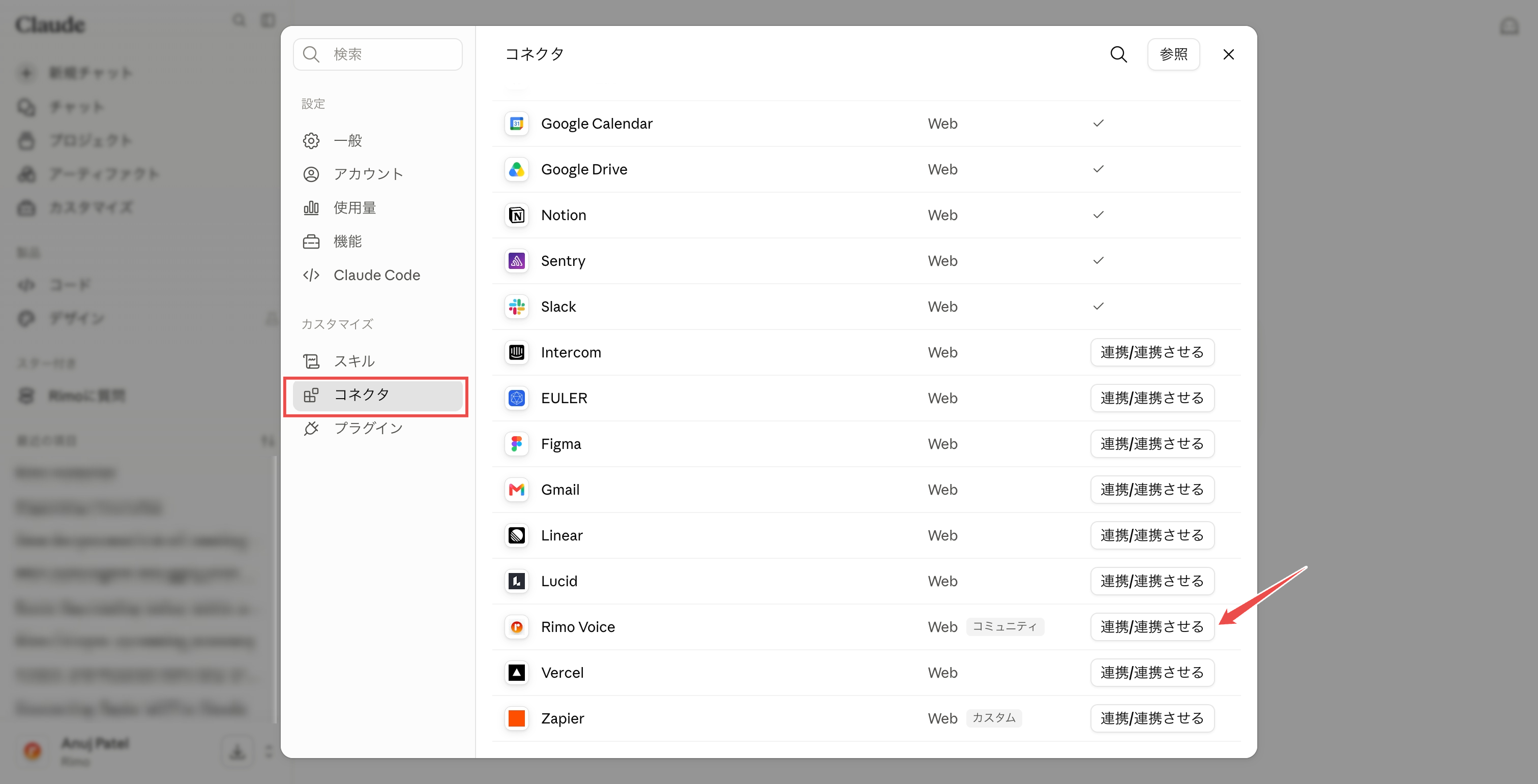Open スキル skills section

tap(377, 361)
